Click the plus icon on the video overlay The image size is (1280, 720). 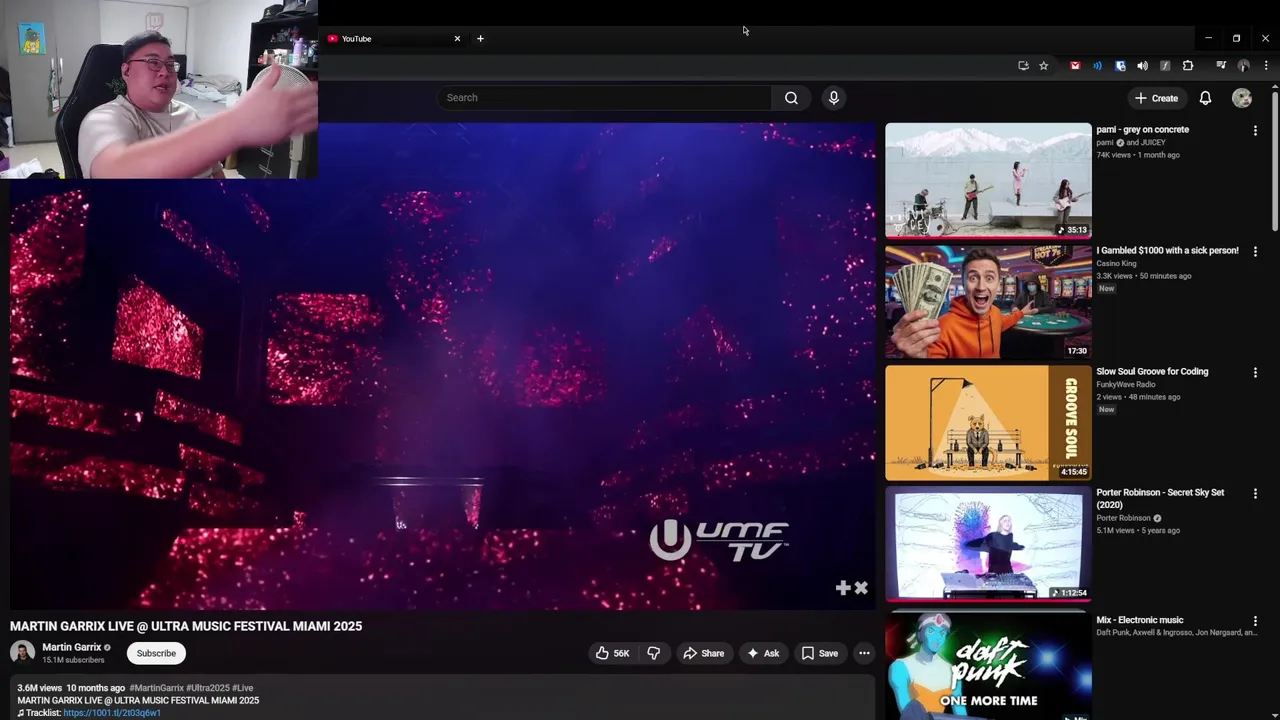[x=843, y=588]
